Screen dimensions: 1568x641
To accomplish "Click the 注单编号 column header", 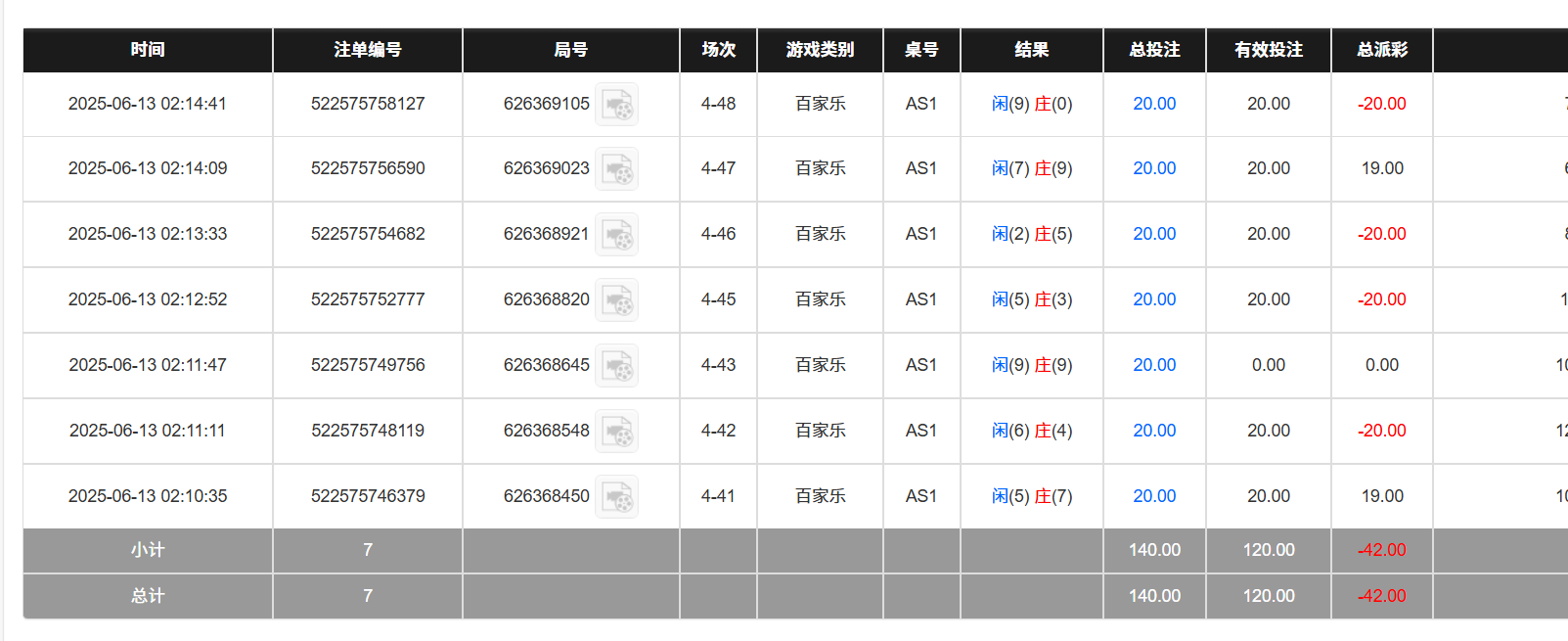I will click(x=368, y=50).
